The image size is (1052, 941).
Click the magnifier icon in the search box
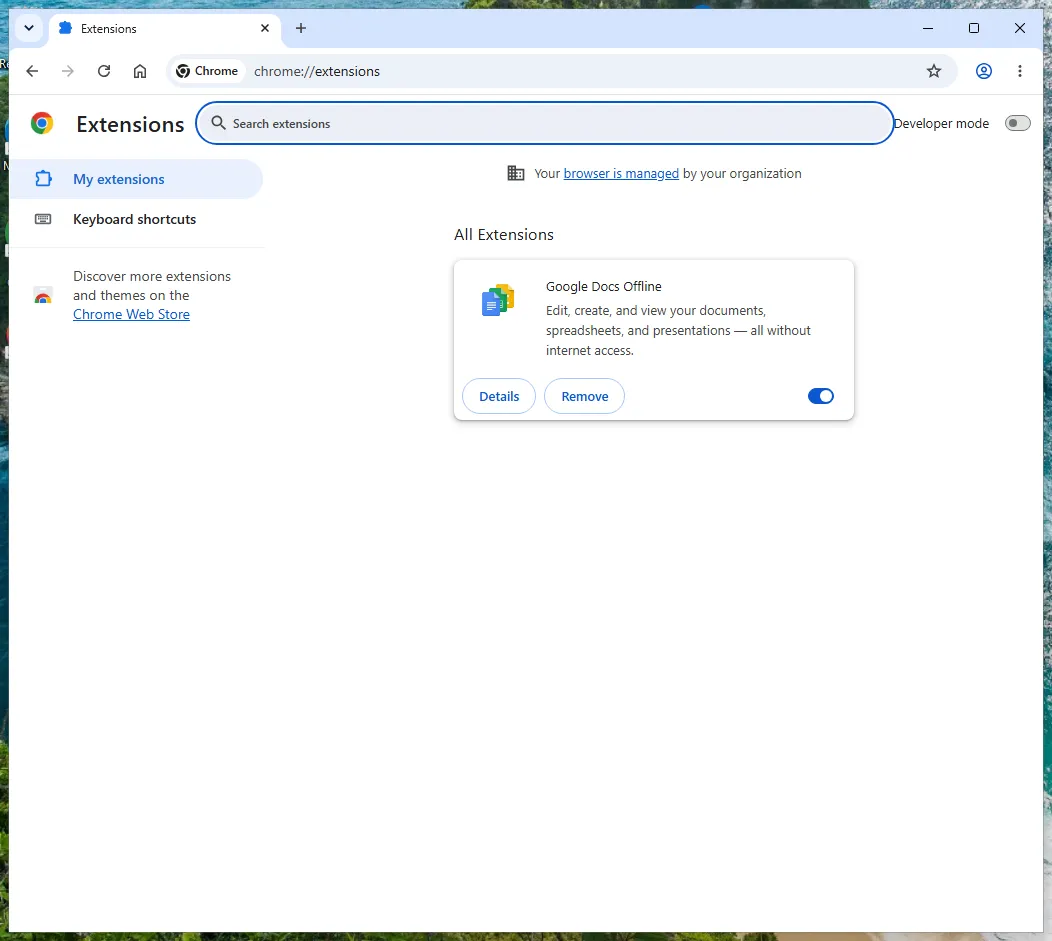coord(218,123)
